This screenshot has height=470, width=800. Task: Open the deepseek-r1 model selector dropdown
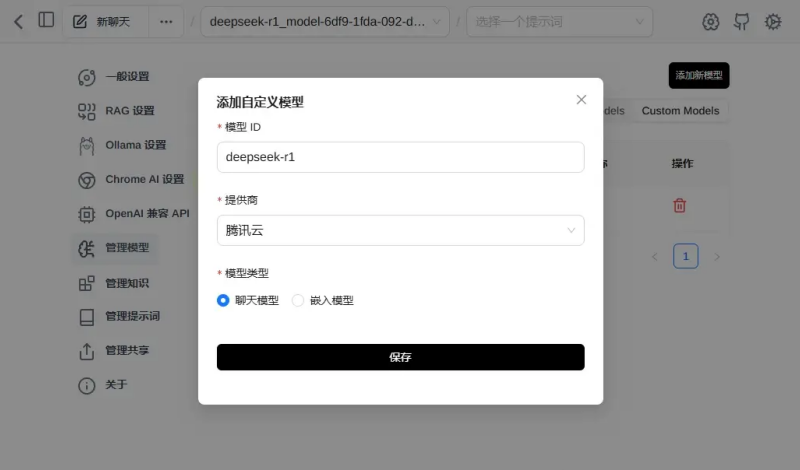click(325, 21)
